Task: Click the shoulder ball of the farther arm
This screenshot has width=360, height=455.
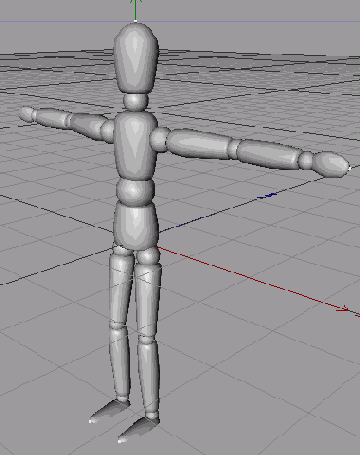Action: click(108, 130)
